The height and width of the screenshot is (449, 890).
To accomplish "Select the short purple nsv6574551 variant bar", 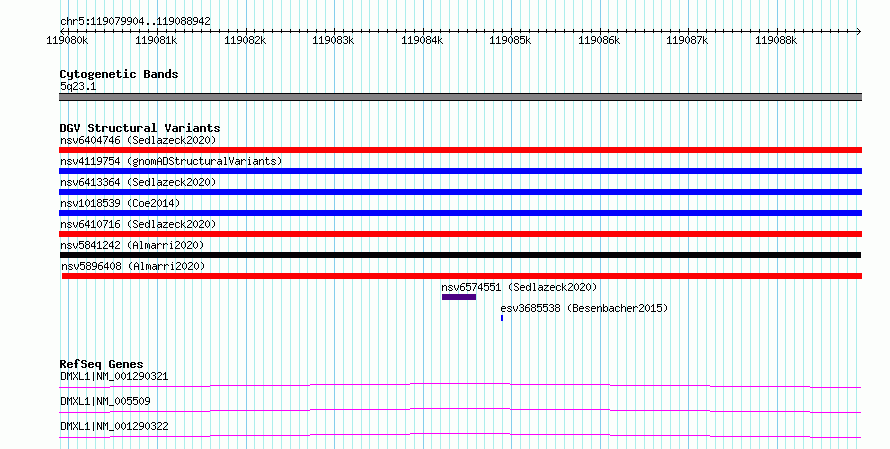I will pyautogui.click(x=459, y=297).
